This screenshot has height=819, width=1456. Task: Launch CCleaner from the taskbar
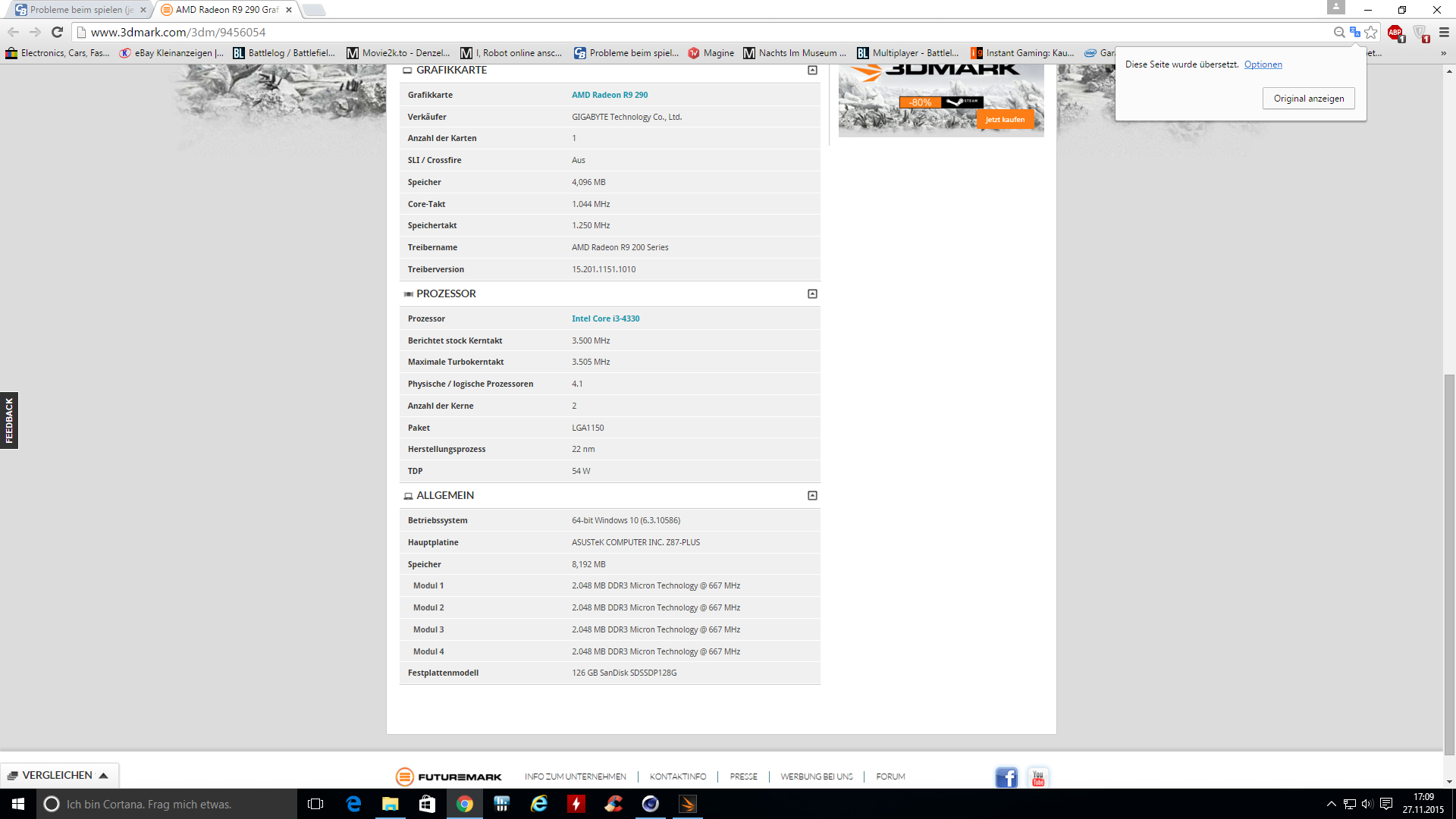point(613,804)
